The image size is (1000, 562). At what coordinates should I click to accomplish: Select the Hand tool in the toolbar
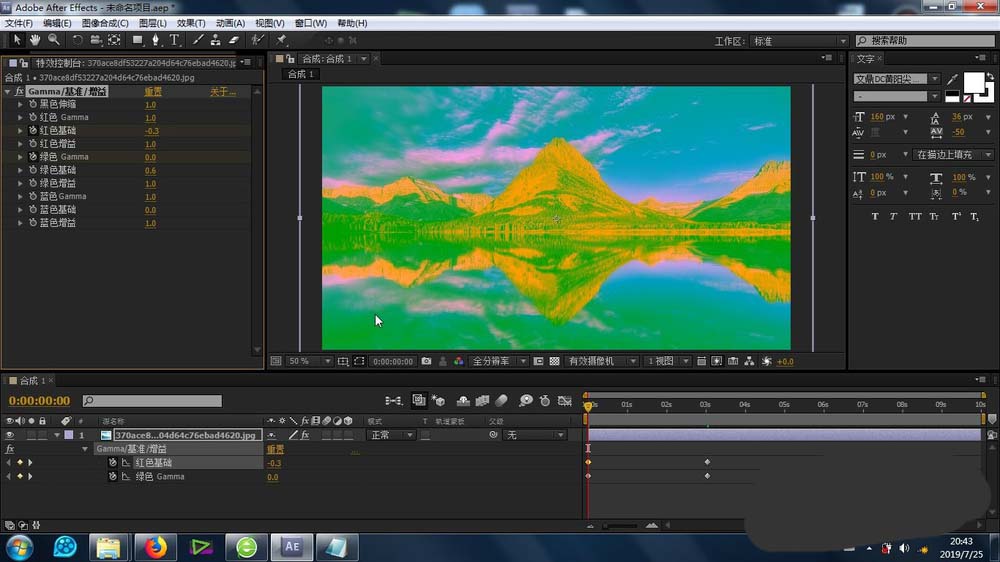pyautogui.click(x=35, y=40)
